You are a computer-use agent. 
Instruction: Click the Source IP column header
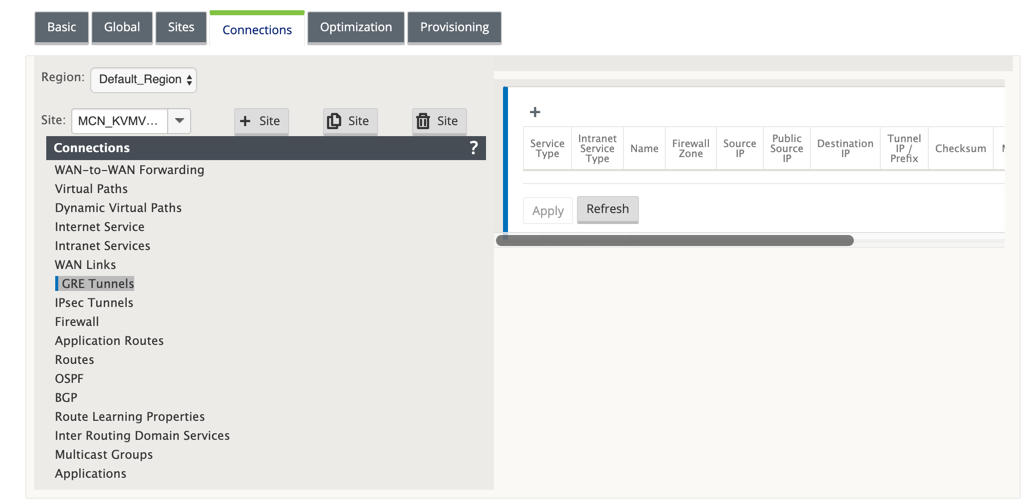pyautogui.click(x=740, y=148)
